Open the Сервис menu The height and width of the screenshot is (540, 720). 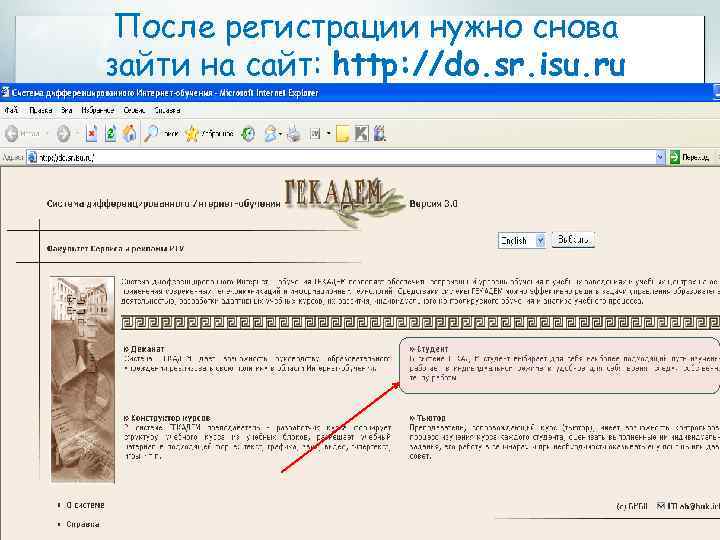pyautogui.click(x=134, y=110)
